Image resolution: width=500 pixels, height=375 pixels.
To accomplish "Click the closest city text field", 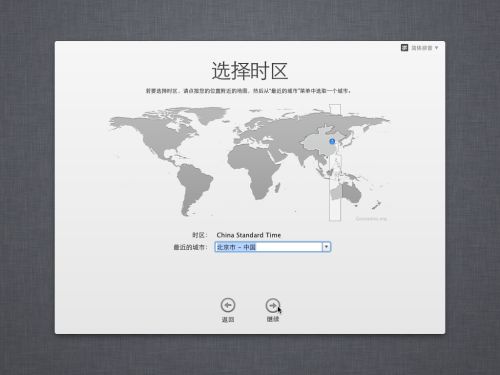I will click(x=268, y=247).
